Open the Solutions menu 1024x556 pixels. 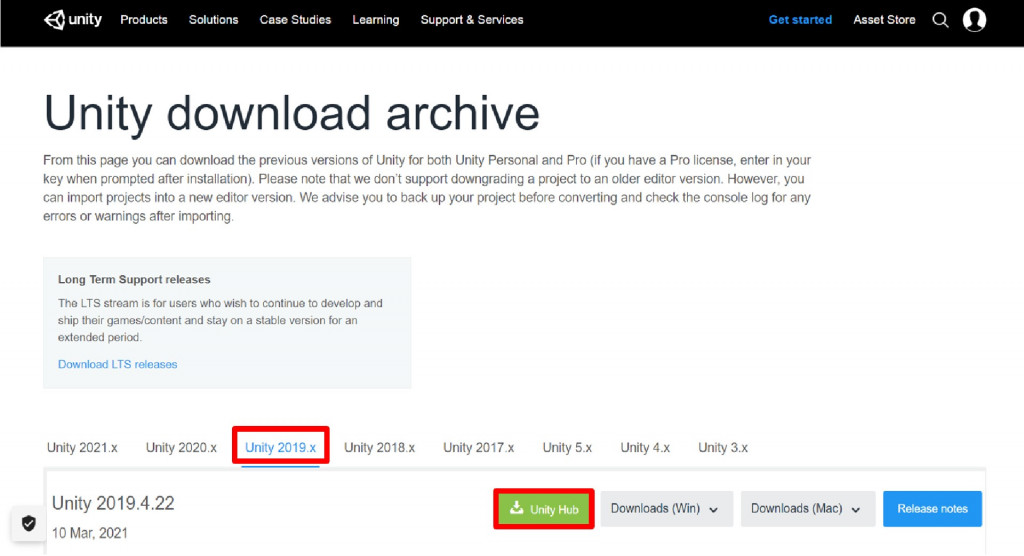(x=214, y=20)
